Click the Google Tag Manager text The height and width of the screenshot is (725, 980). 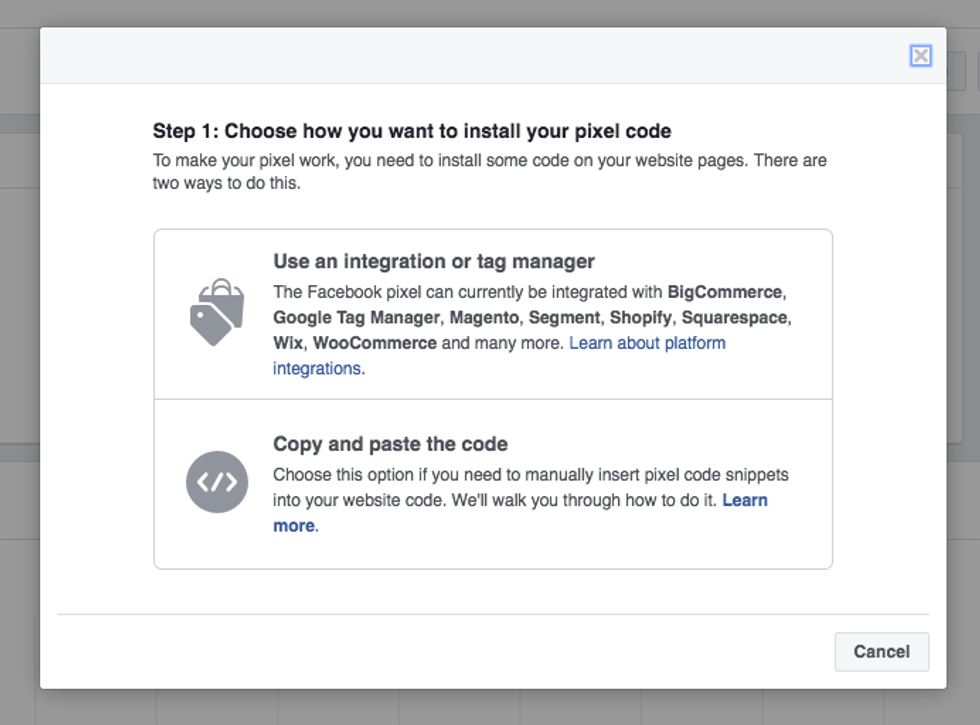pos(355,317)
